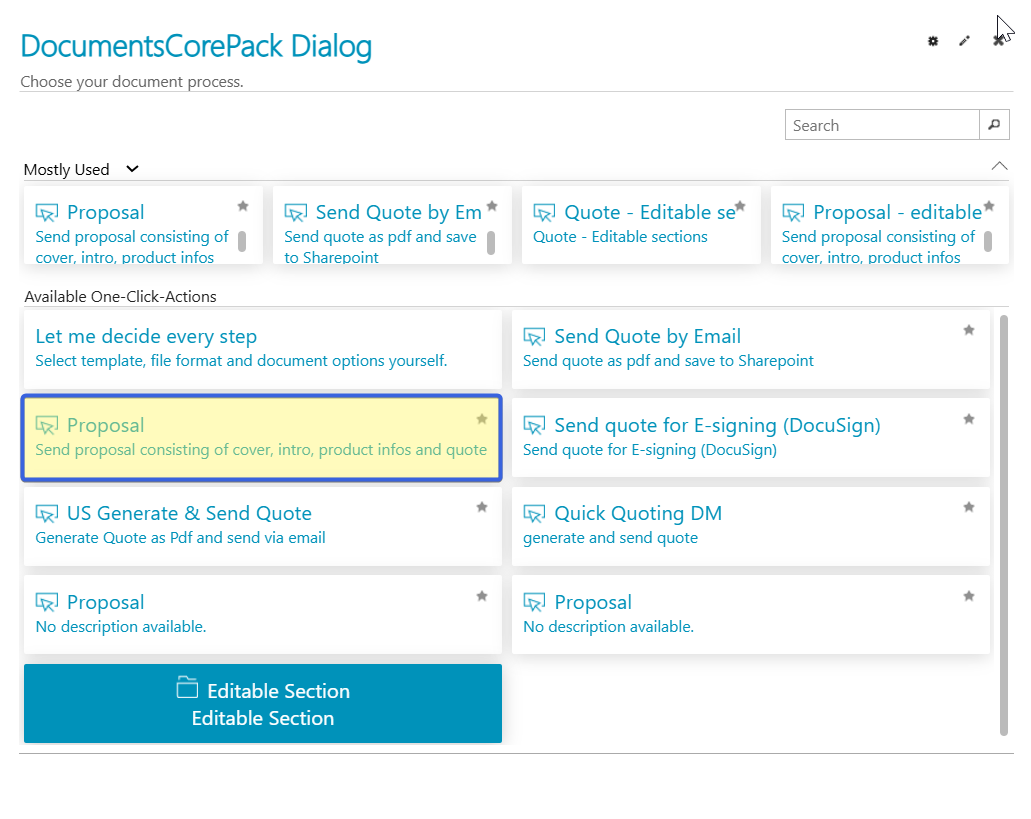Image resolution: width=1031 pixels, height=819 pixels.
Task: Toggle favorite star on Send Quote by Email action
Action: pos(968,331)
